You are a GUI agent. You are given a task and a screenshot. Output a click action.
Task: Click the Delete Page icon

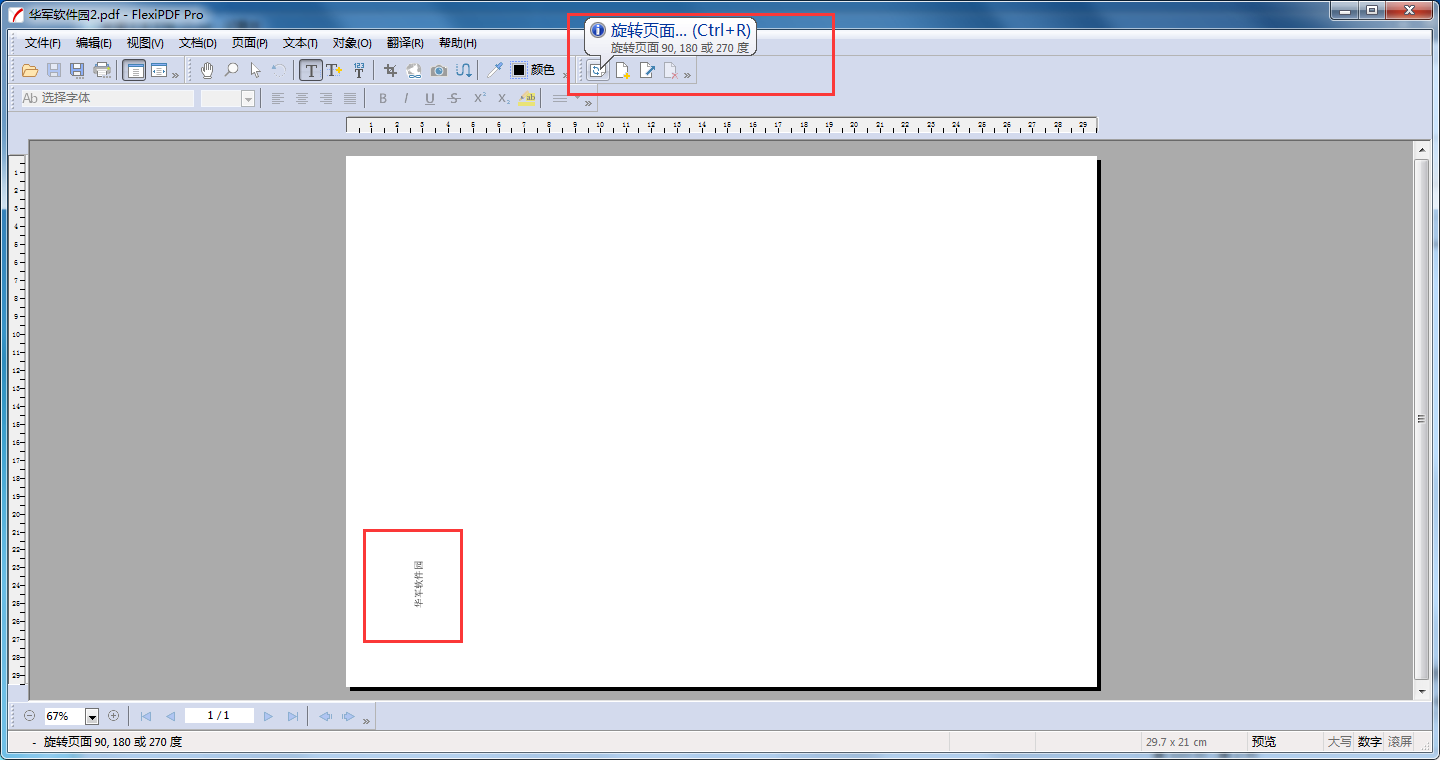click(671, 70)
